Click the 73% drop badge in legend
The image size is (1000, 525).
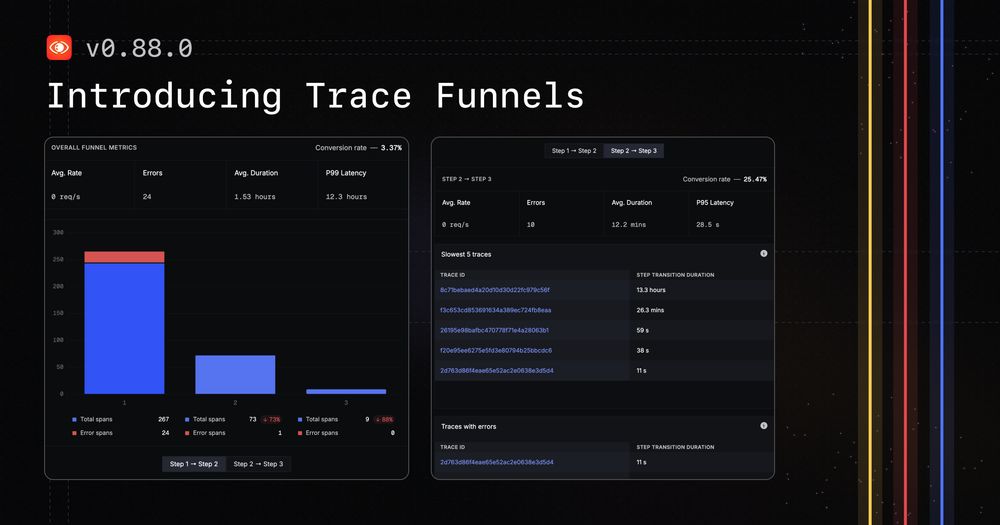[271, 420]
